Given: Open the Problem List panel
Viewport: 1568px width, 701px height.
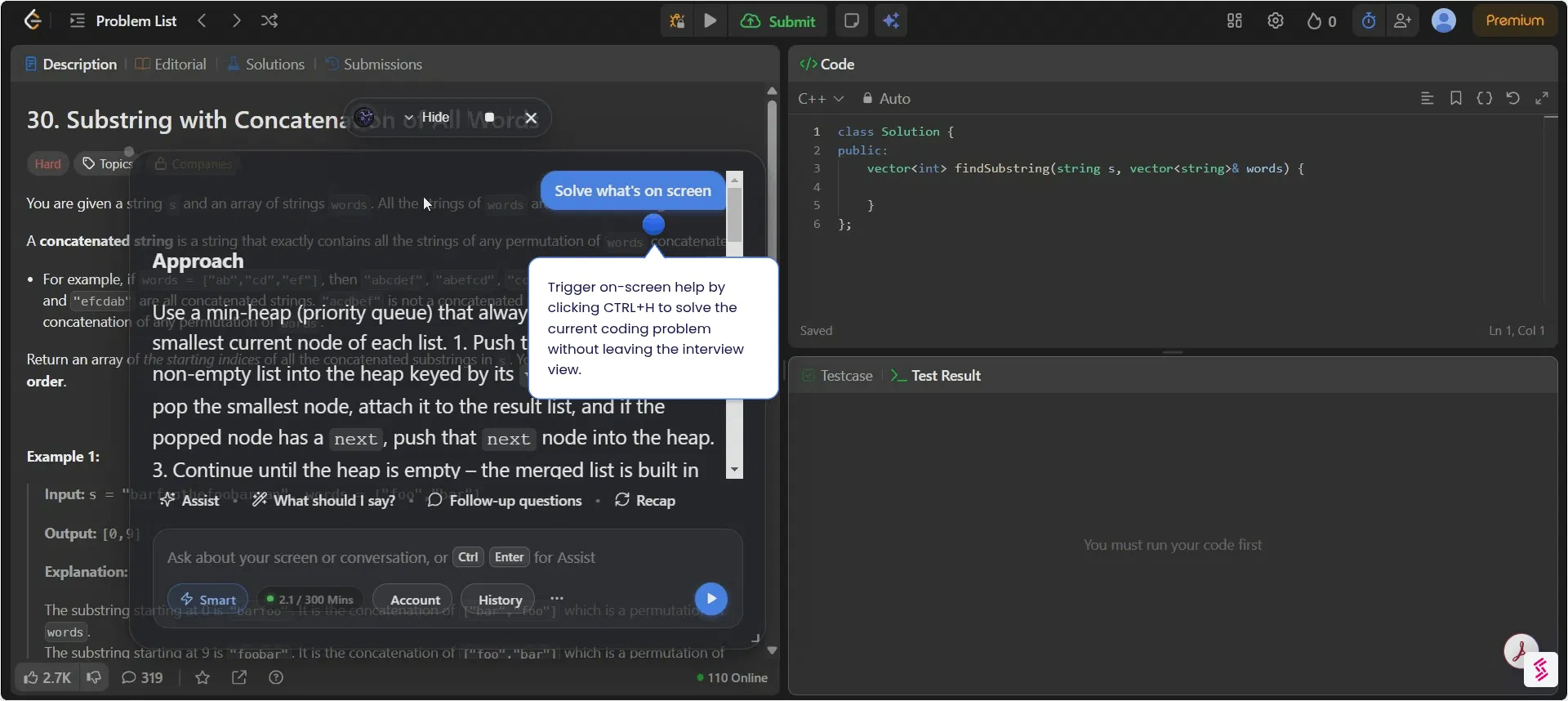Looking at the screenshot, I should 123,21.
